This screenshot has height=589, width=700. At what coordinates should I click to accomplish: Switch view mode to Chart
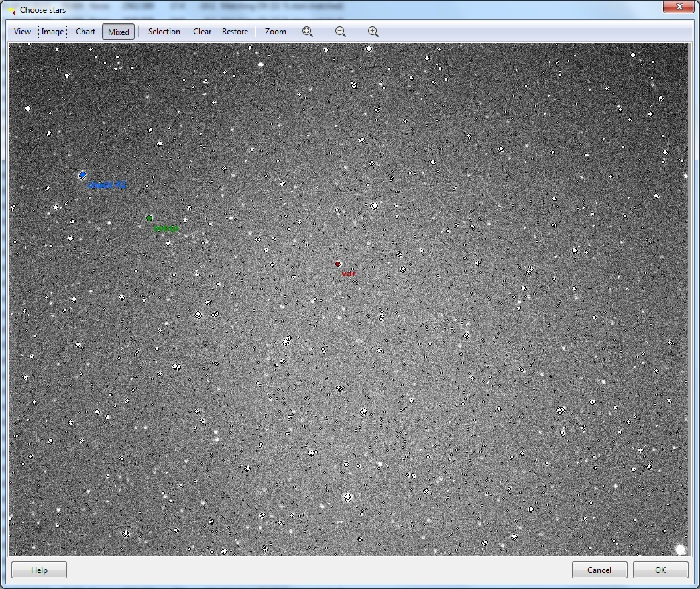pyautogui.click(x=85, y=31)
